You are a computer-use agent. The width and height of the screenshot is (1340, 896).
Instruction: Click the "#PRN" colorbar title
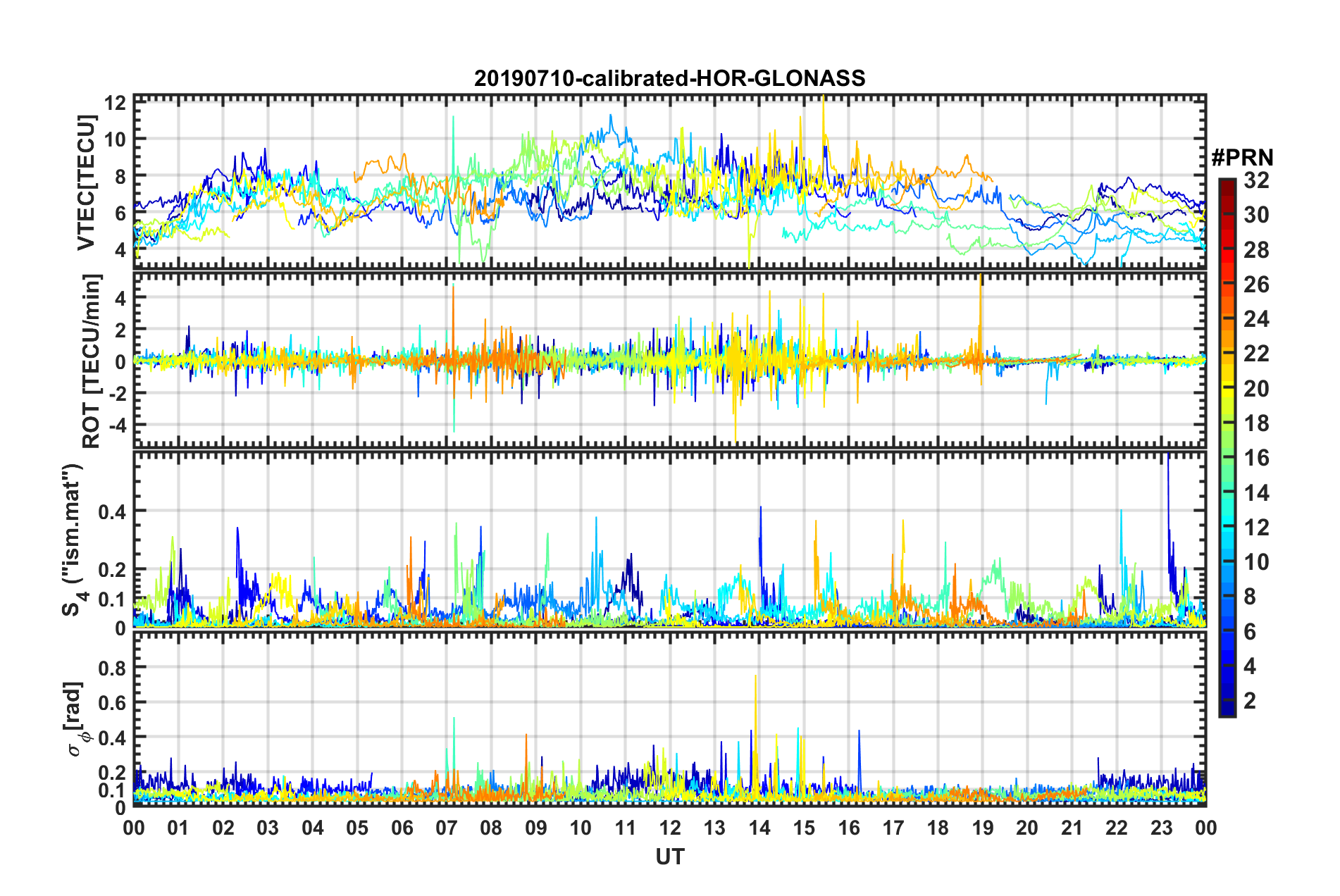click(x=1242, y=157)
